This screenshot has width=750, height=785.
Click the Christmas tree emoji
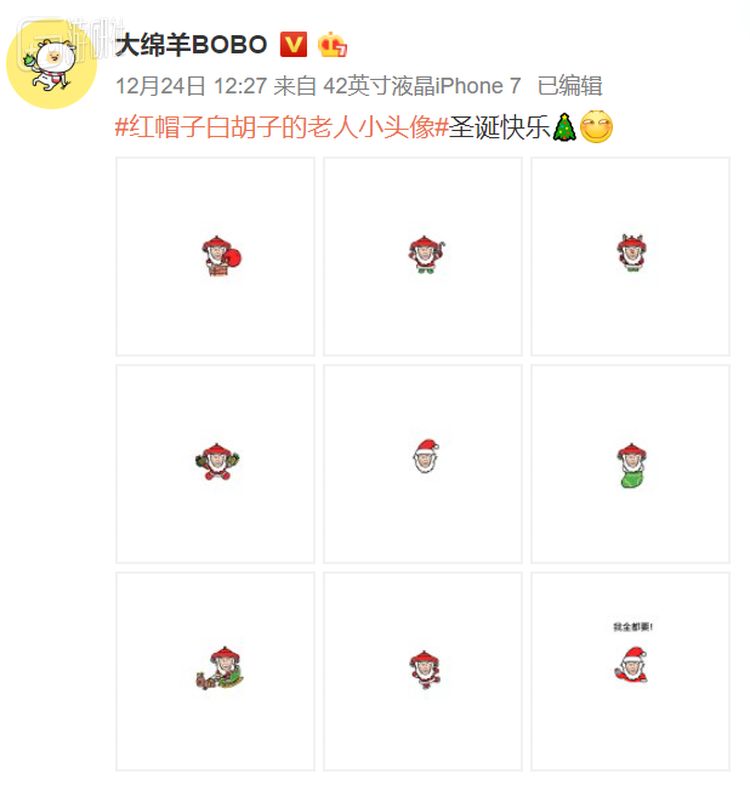tap(564, 127)
